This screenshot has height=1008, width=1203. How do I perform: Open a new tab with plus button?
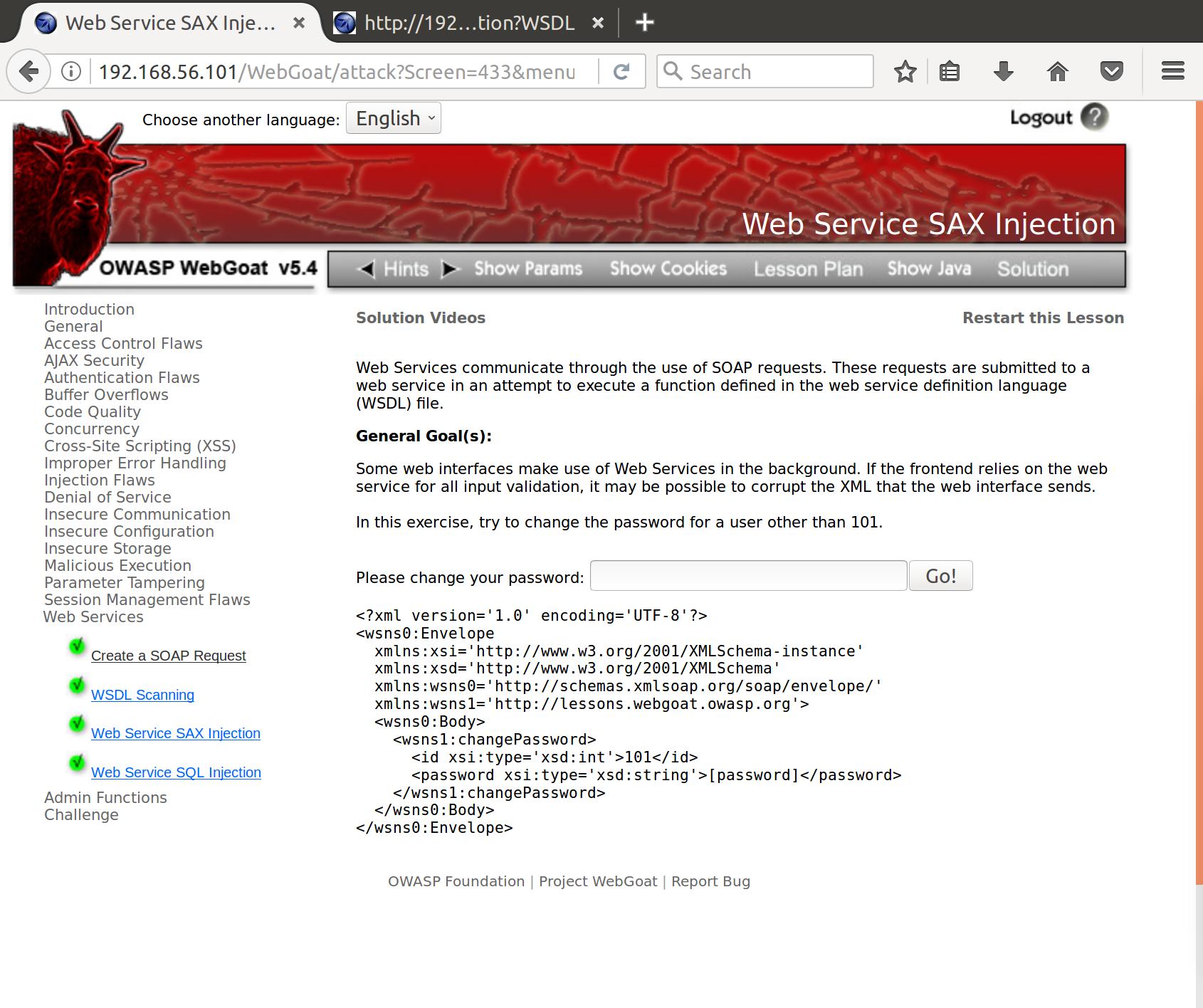click(644, 23)
